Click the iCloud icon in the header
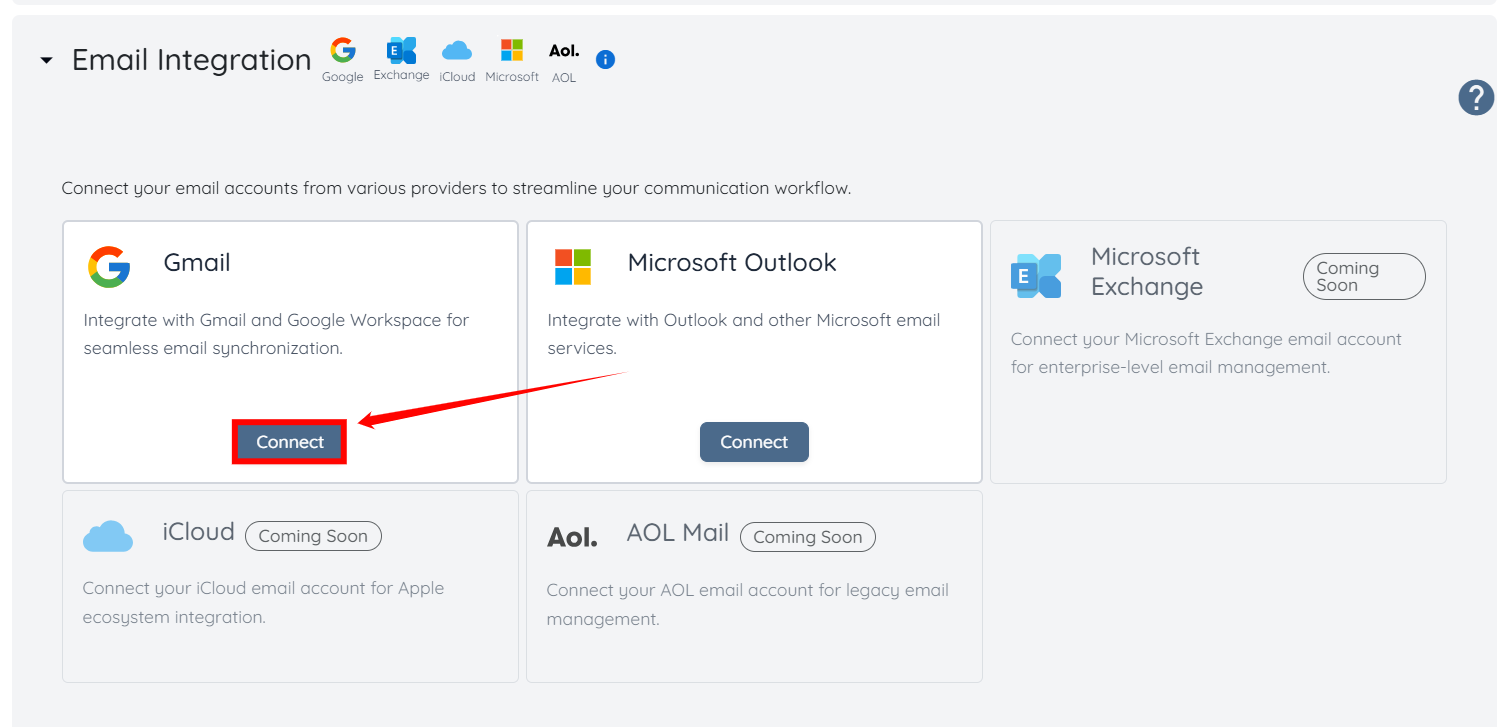The height and width of the screenshot is (727, 1506). 457,51
